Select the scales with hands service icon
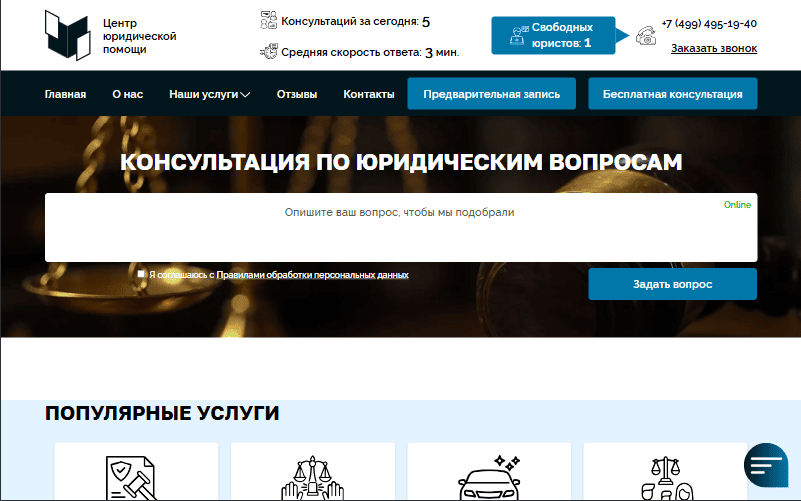This screenshot has width=801, height=501. point(311,478)
